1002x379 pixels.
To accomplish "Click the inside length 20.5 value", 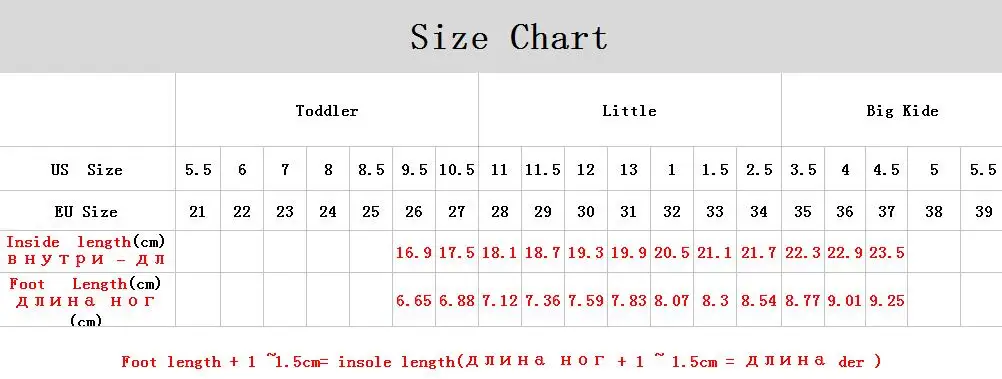I will tap(672, 252).
